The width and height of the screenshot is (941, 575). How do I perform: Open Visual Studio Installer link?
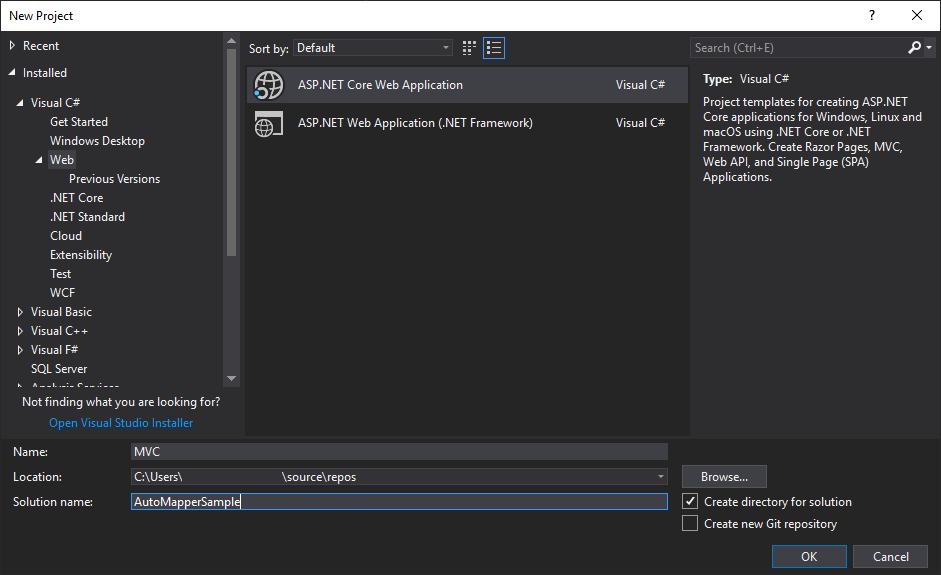(x=121, y=423)
